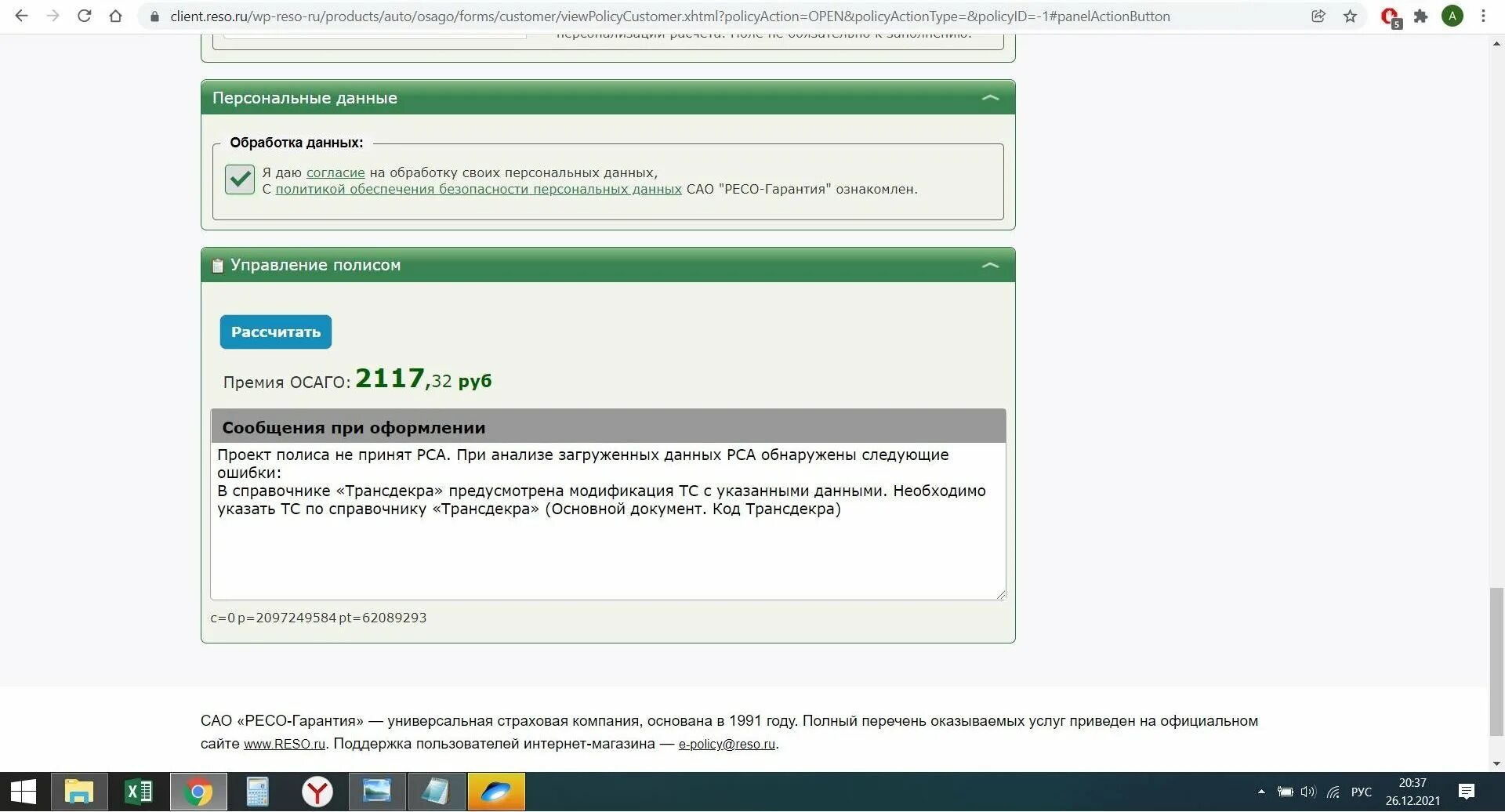Click the address bar URL

coord(670,16)
